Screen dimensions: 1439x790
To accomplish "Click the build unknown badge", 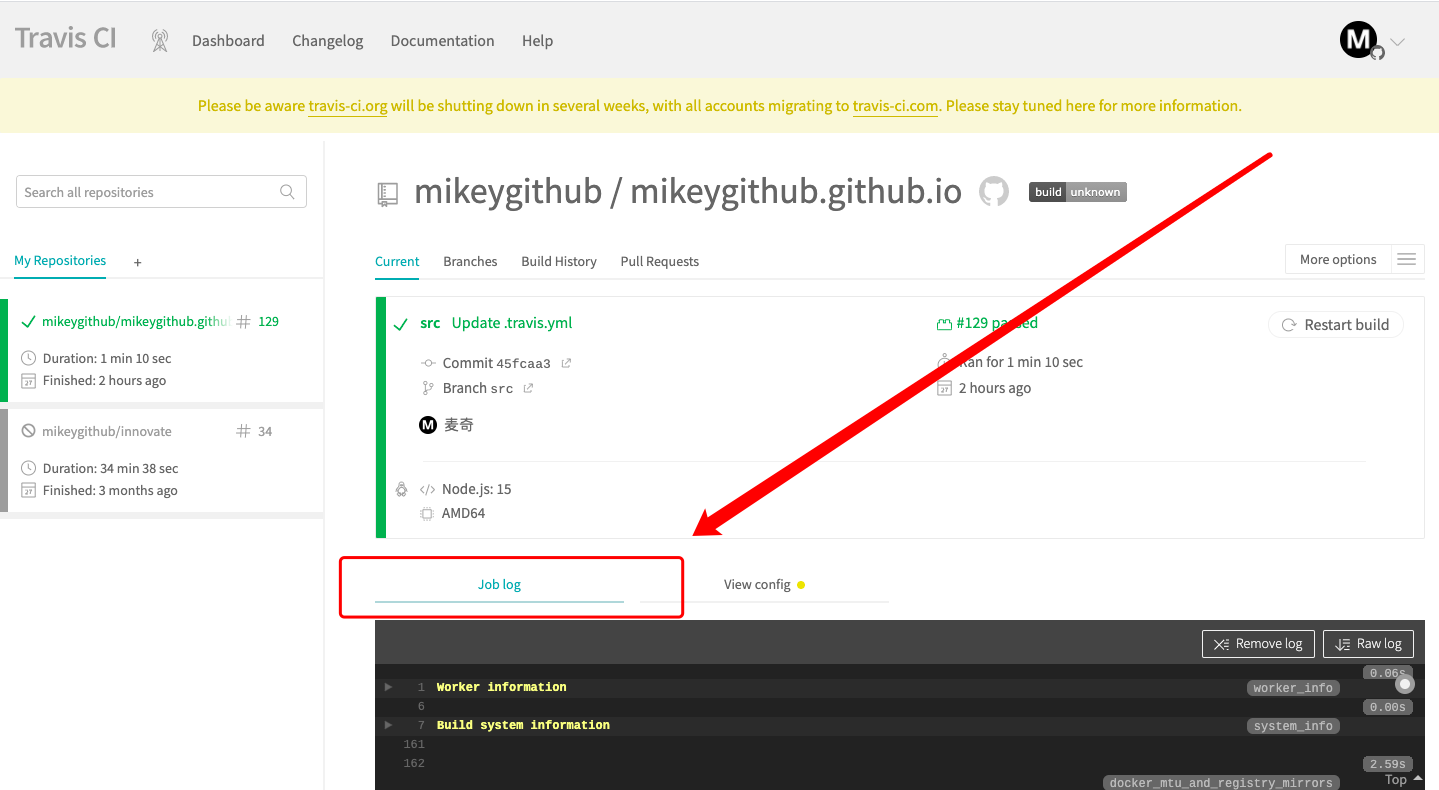I will click(1078, 192).
